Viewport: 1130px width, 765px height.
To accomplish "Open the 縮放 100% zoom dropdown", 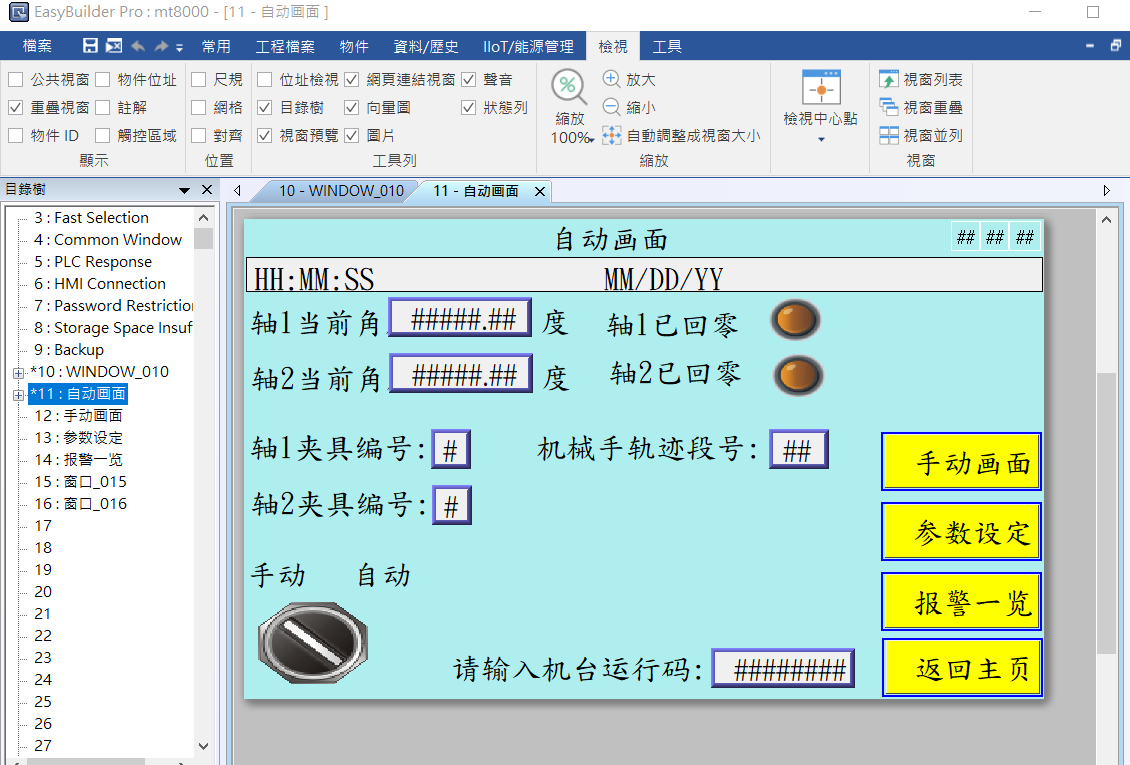I will pyautogui.click(x=572, y=138).
